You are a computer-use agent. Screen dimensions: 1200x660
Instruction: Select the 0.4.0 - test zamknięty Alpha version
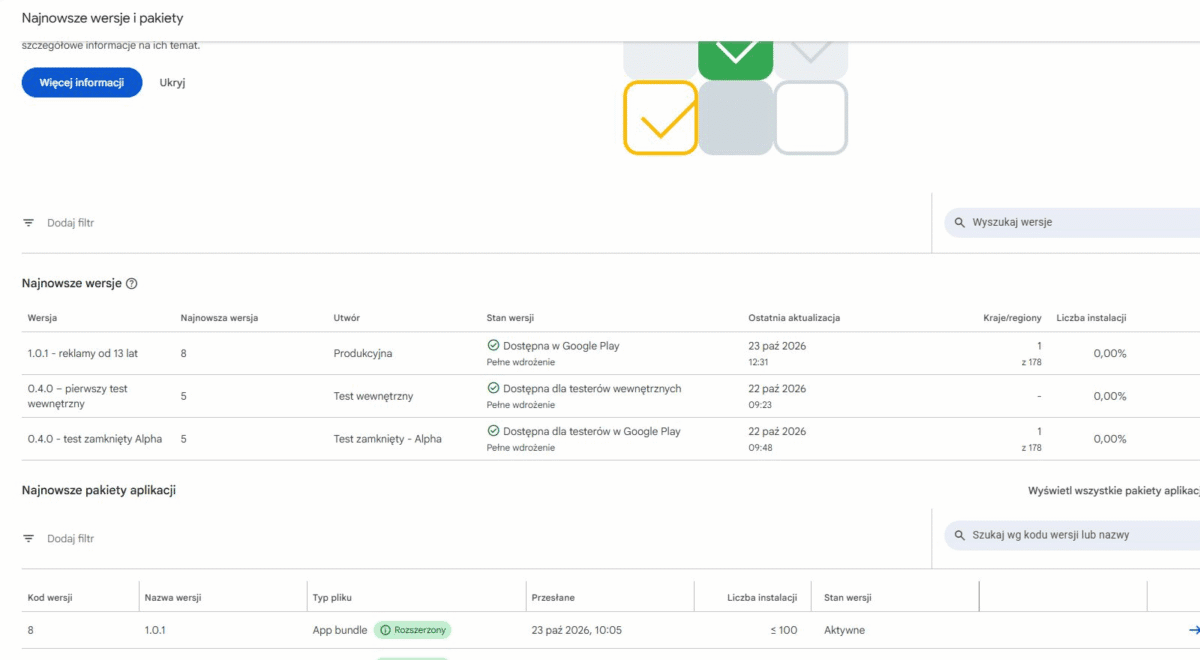(x=95, y=439)
